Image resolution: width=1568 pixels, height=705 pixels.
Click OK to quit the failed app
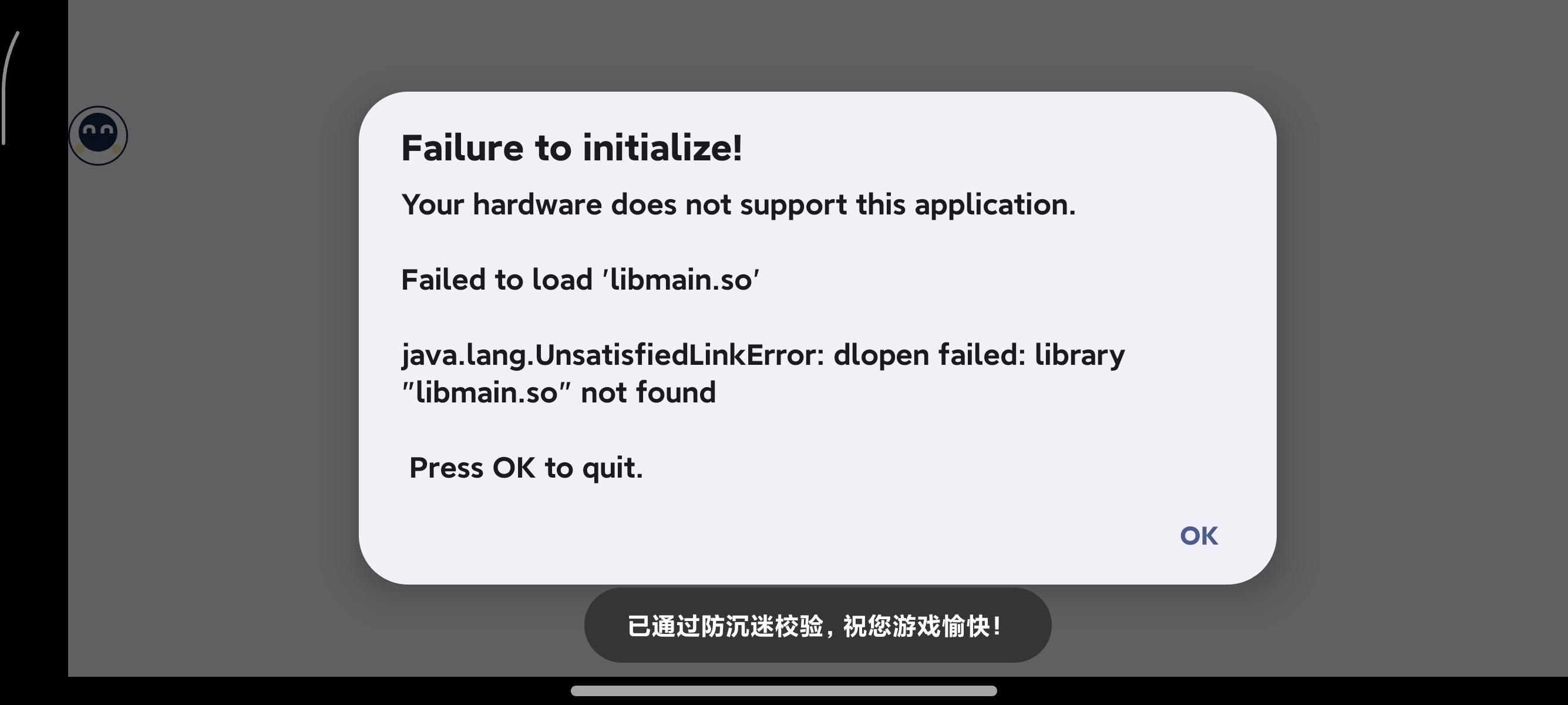(1199, 536)
